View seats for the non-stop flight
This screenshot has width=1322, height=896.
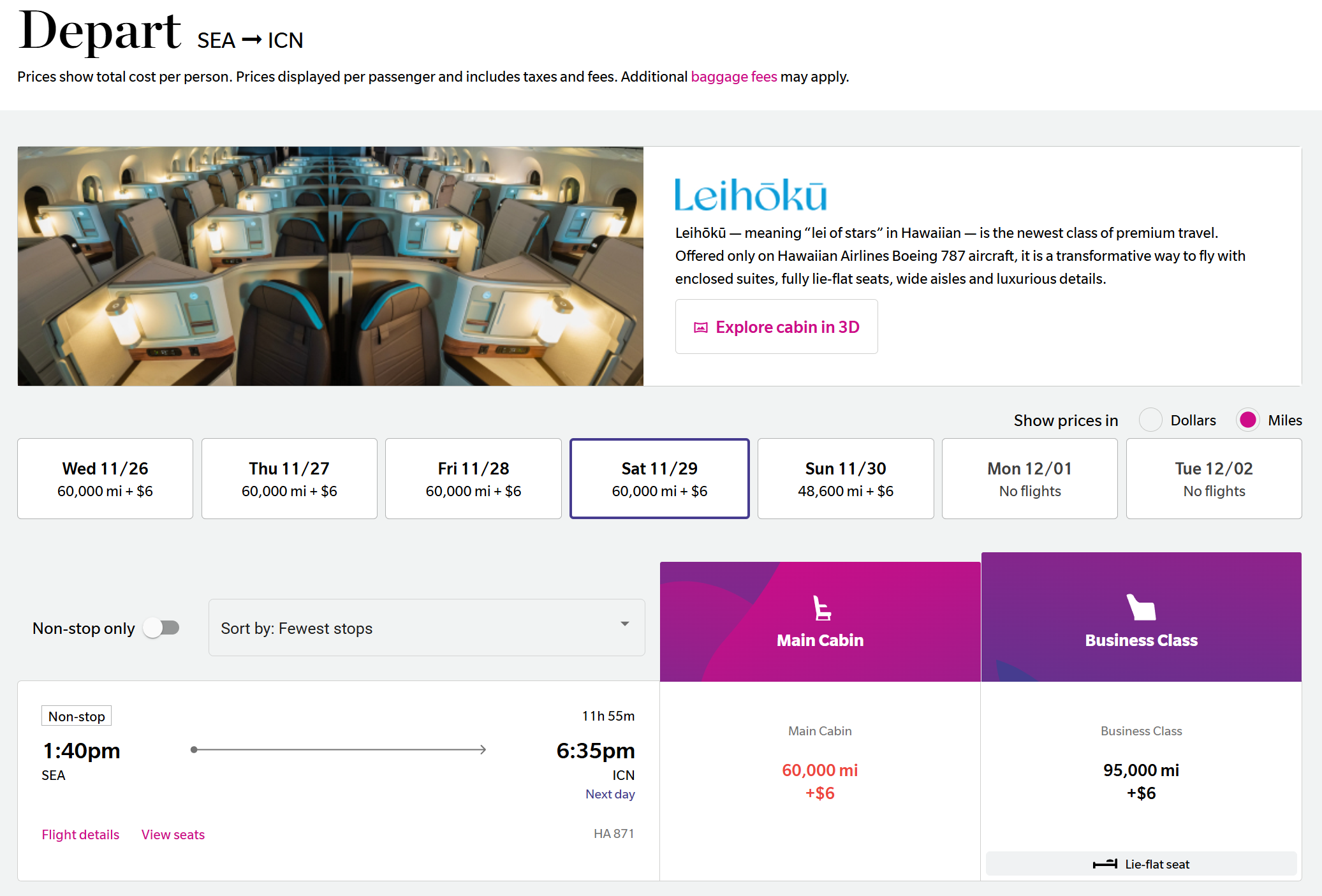173,834
